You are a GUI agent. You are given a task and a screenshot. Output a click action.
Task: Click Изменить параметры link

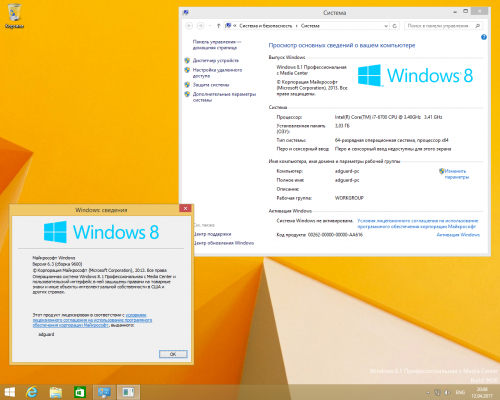457,174
